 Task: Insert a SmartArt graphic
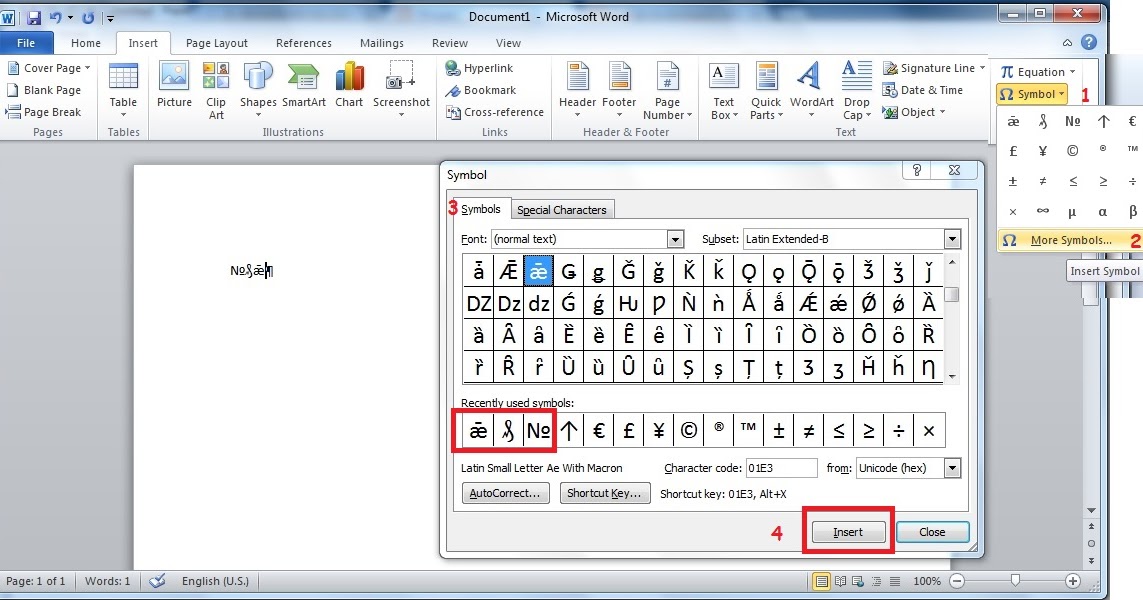pyautogui.click(x=303, y=85)
